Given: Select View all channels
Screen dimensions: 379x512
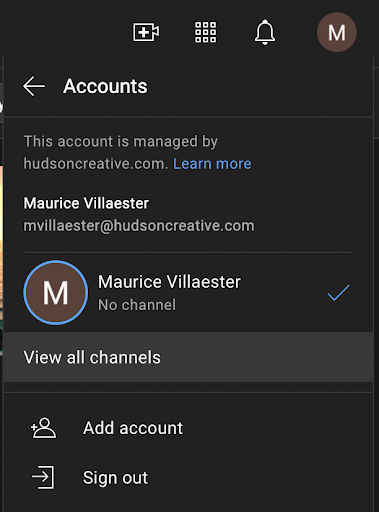Looking at the screenshot, I should coord(188,357).
